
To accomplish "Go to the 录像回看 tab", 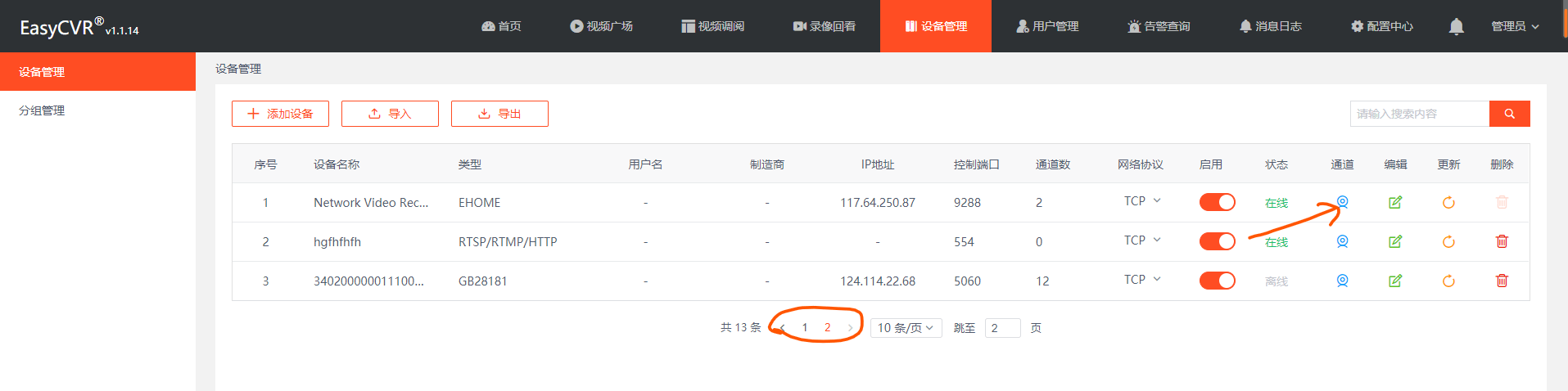I will [825, 26].
